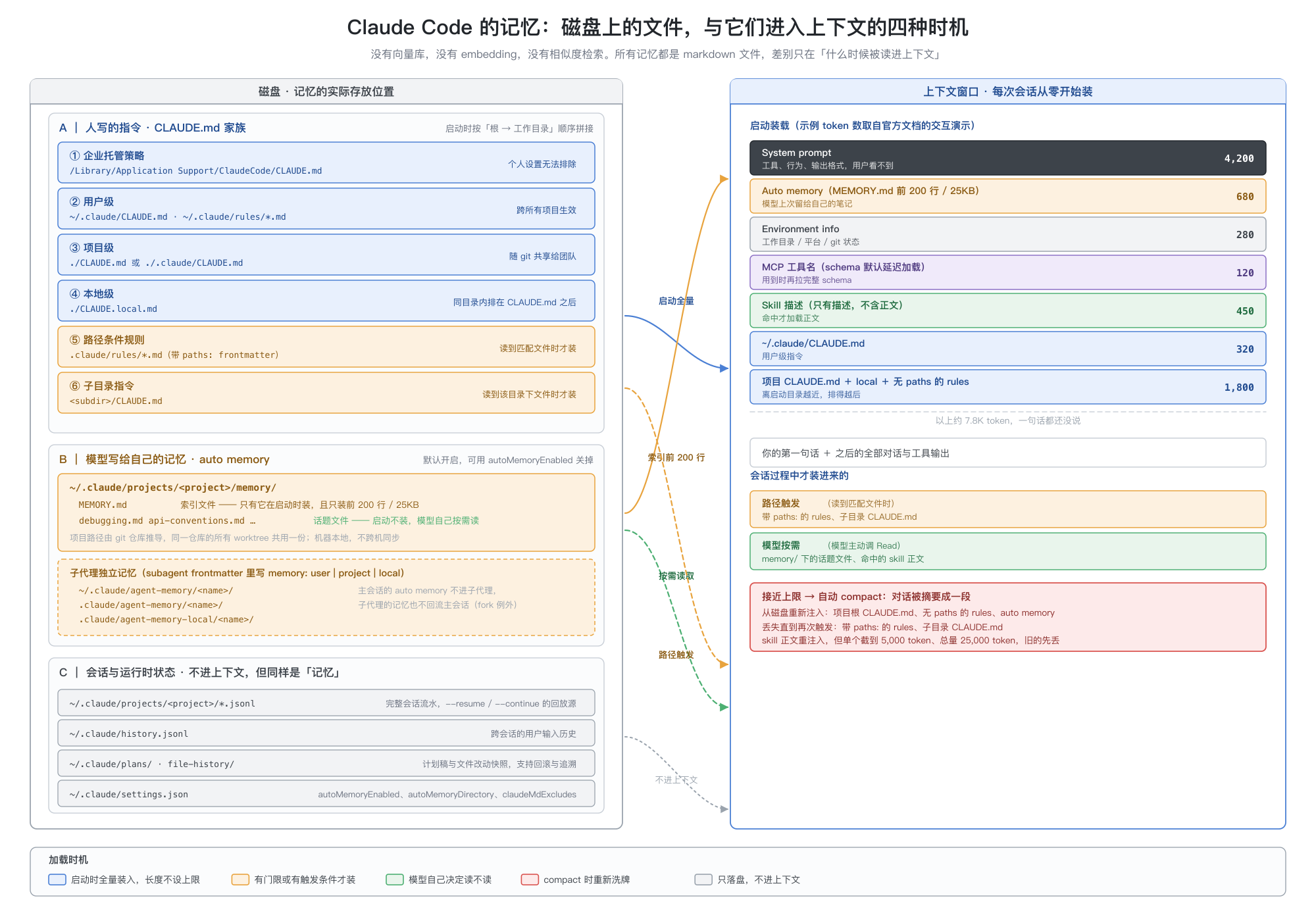Click the 磁盘 · 记忆的实际存放位置 header
Viewport: 1316px width, 921px height.
tap(326, 91)
